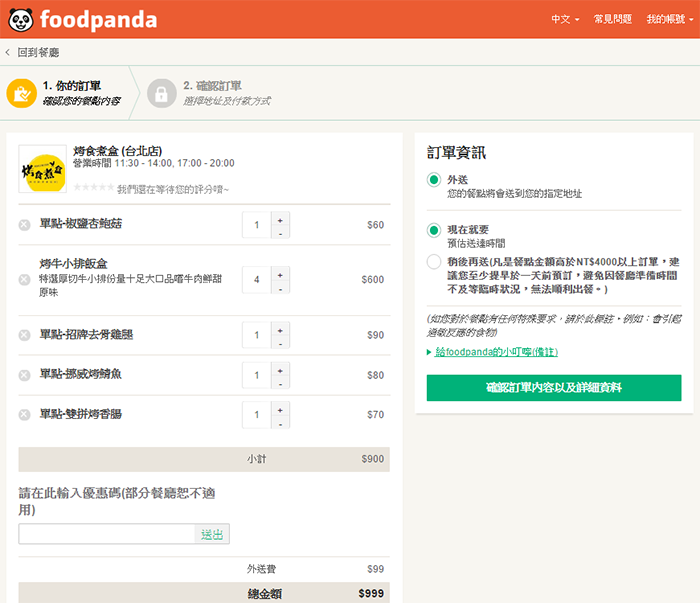Select the 現在就要 radio option

click(x=433, y=230)
